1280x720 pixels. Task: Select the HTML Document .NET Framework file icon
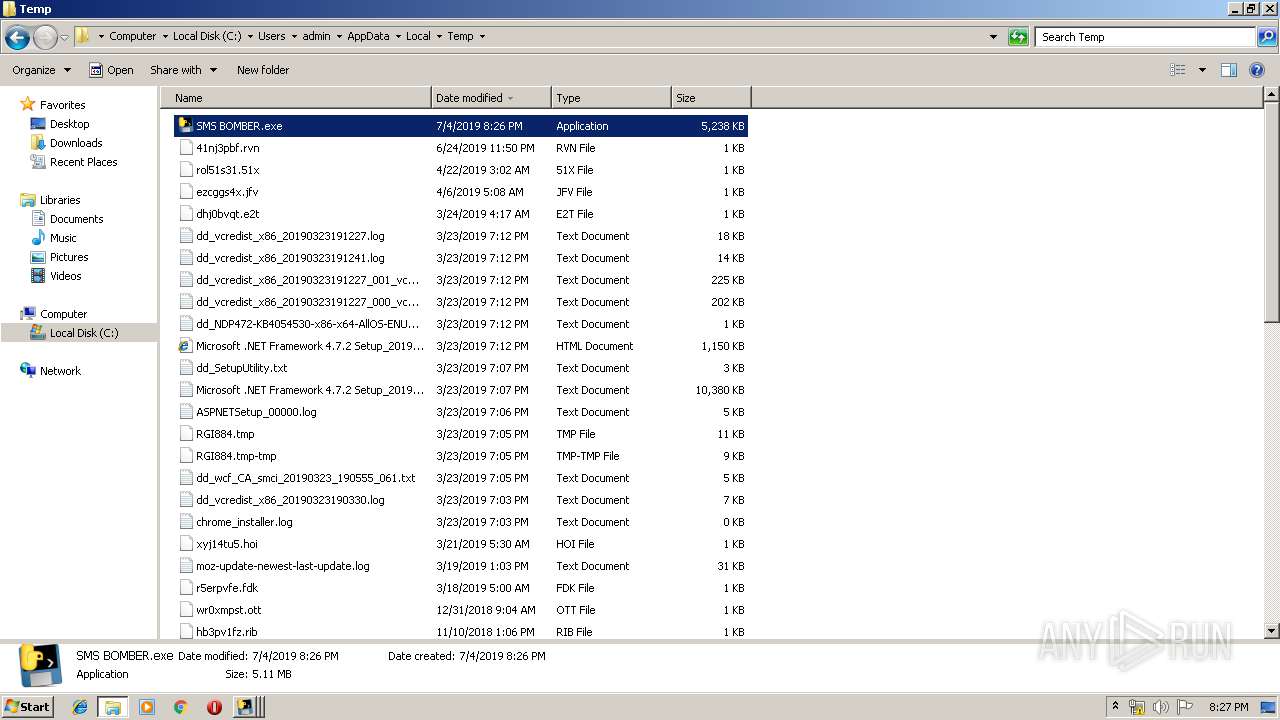coord(185,346)
